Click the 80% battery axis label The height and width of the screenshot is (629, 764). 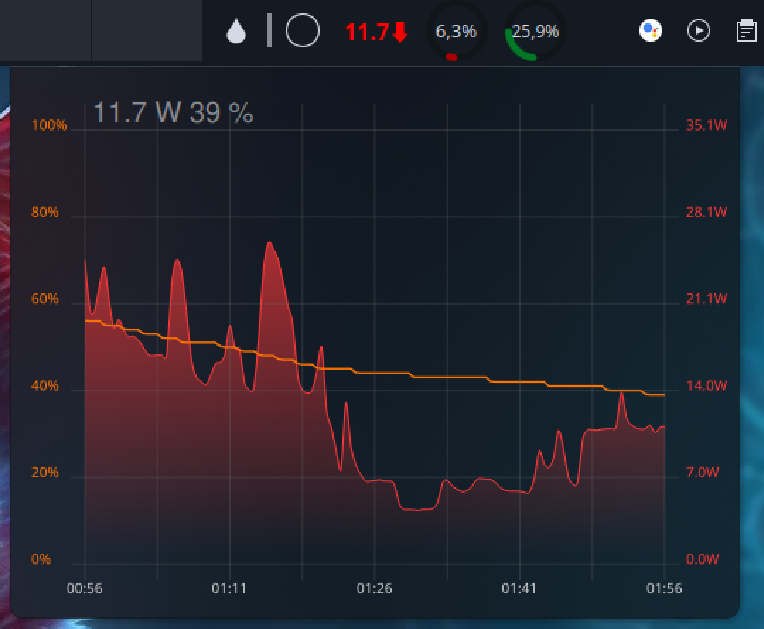click(45, 212)
